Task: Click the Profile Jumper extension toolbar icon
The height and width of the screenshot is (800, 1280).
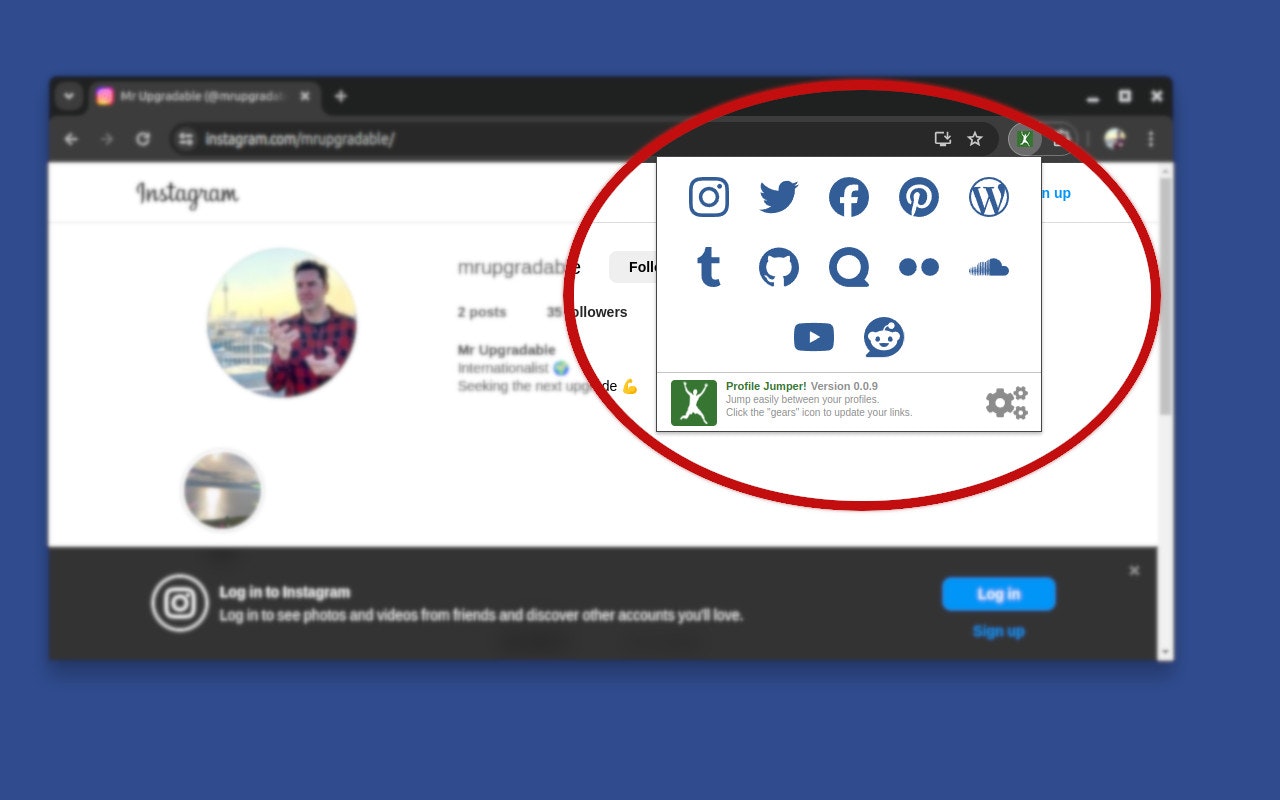Action: click(x=1024, y=139)
